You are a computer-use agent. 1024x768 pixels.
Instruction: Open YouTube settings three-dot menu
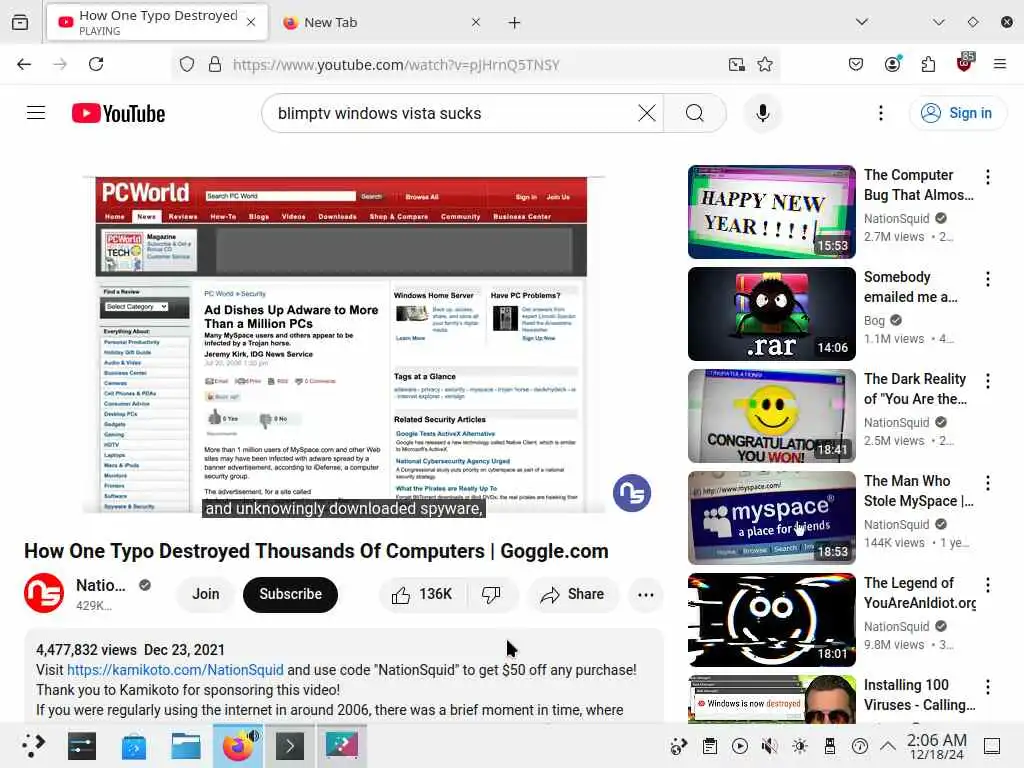point(880,113)
